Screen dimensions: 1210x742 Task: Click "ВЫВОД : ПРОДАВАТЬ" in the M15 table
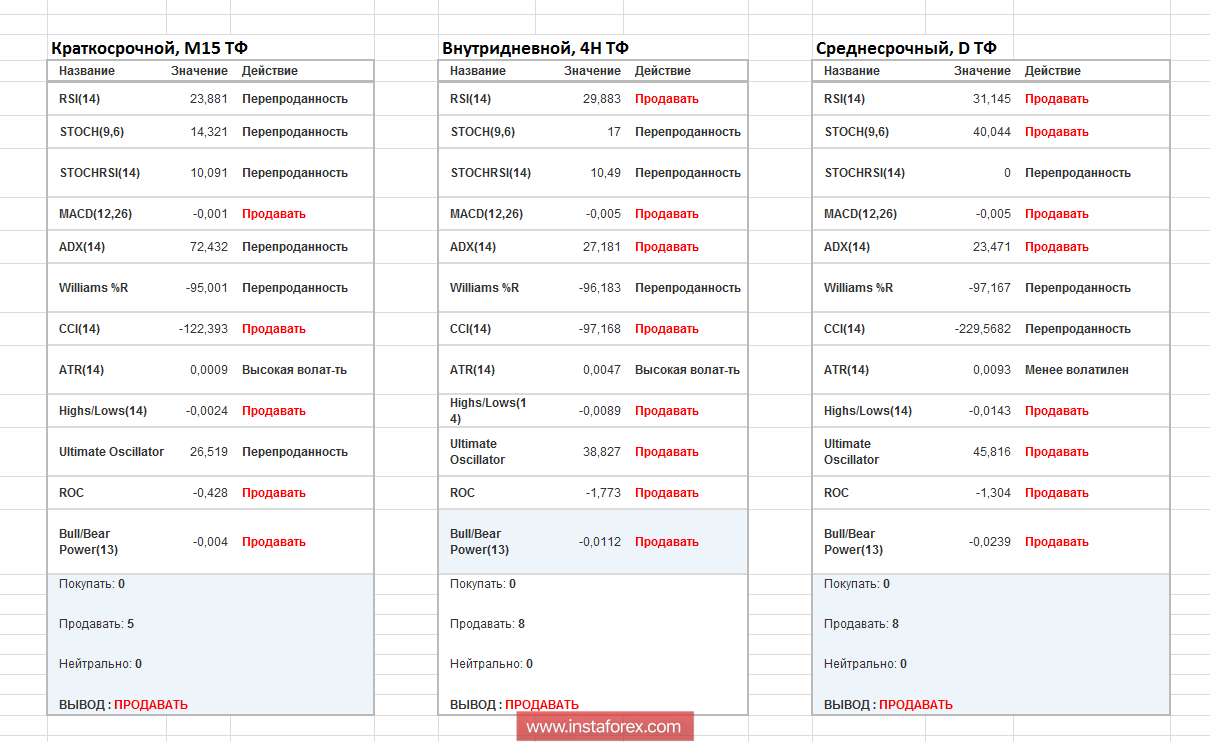[x=123, y=705]
